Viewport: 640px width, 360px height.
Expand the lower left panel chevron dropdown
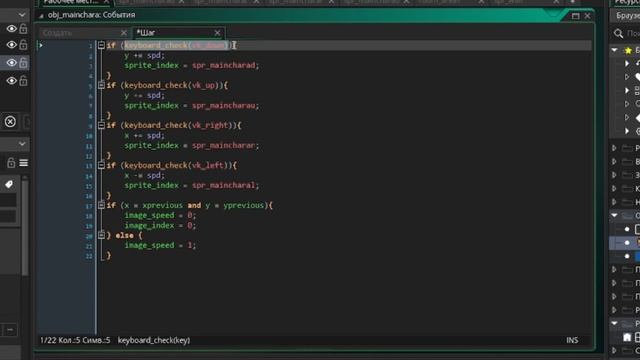(x=22, y=144)
